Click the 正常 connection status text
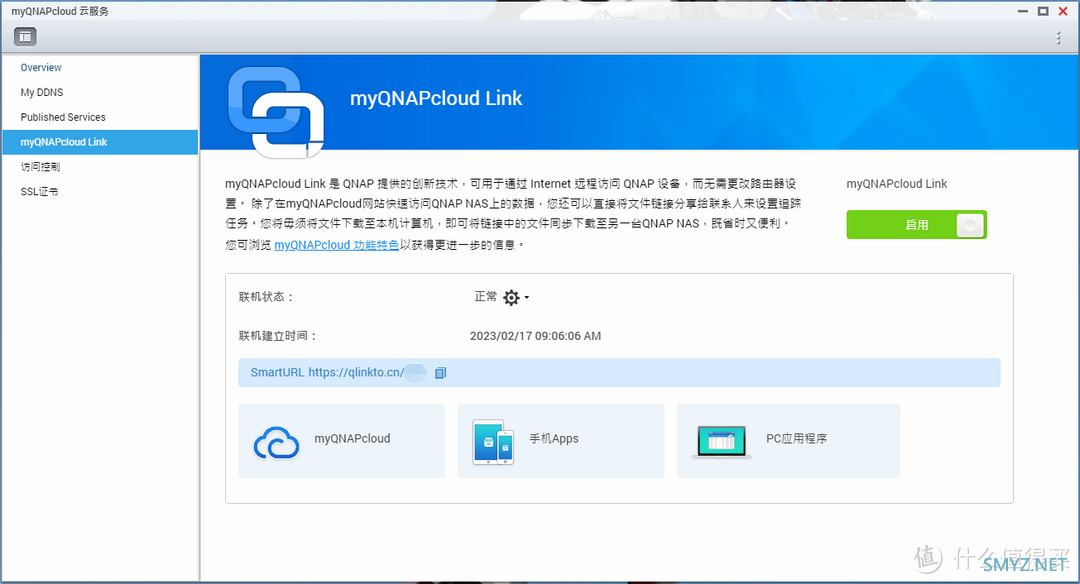The width and height of the screenshot is (1080, 584). [485, 297]
